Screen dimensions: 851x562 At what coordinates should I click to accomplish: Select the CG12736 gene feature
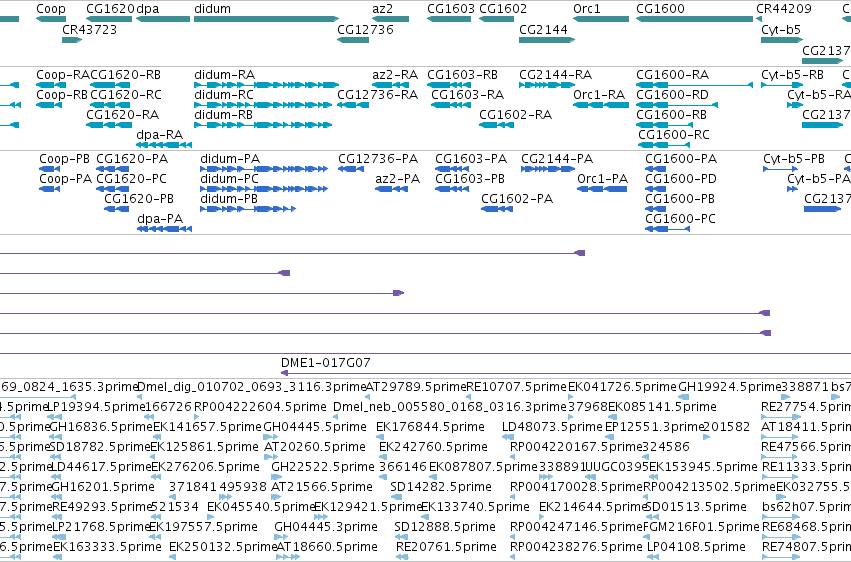click(353, 40)
